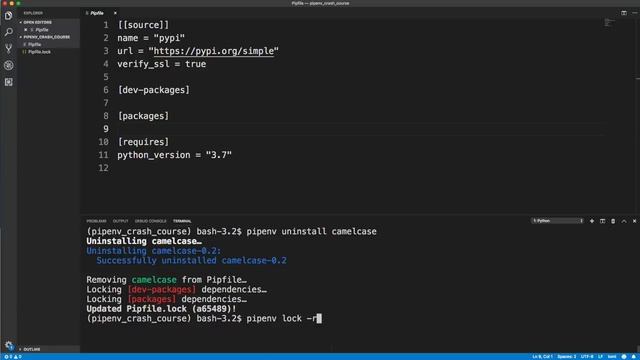Click the [requires] line in editor

click(x=143, y=142)
